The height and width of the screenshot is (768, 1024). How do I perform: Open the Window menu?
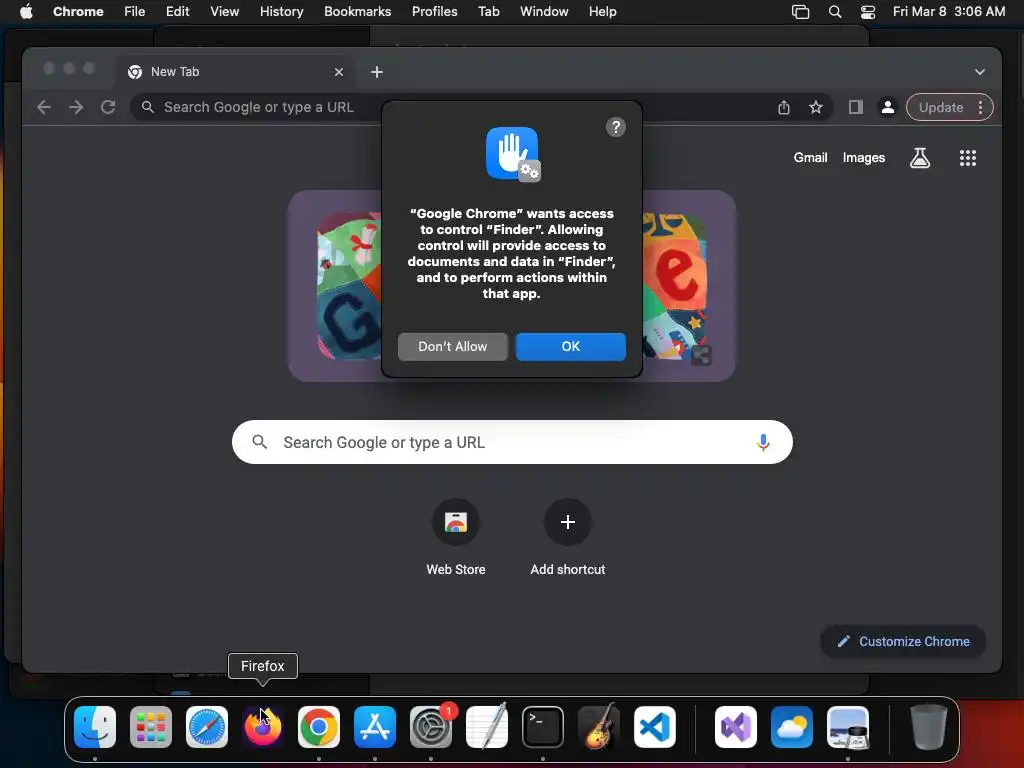(544, 12)
